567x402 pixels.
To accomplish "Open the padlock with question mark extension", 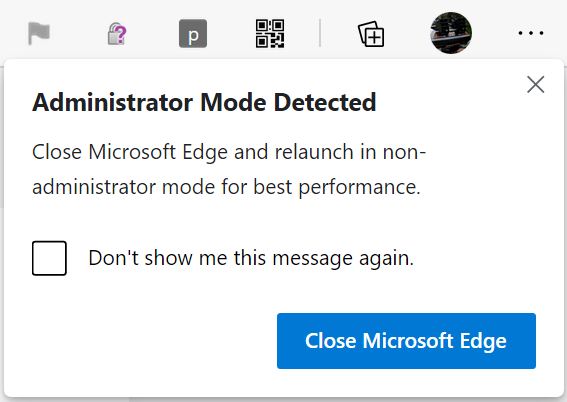I will (117, 33).
